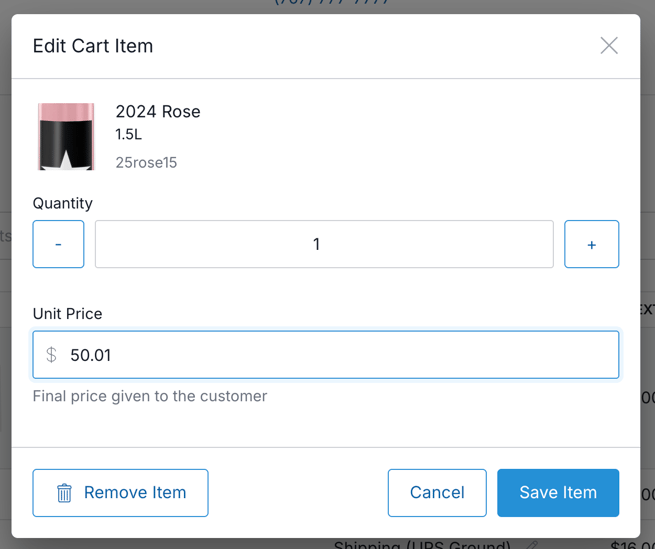Click the 25rose15 SKU text

[146, 163]
